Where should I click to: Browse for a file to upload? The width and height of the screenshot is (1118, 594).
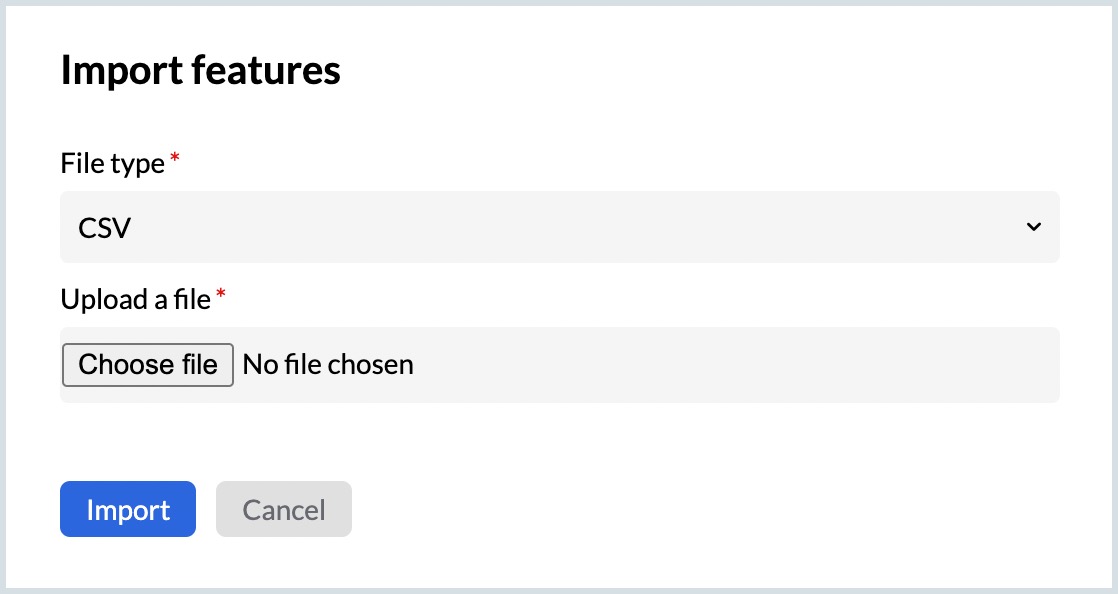click(x=148, y=365)
